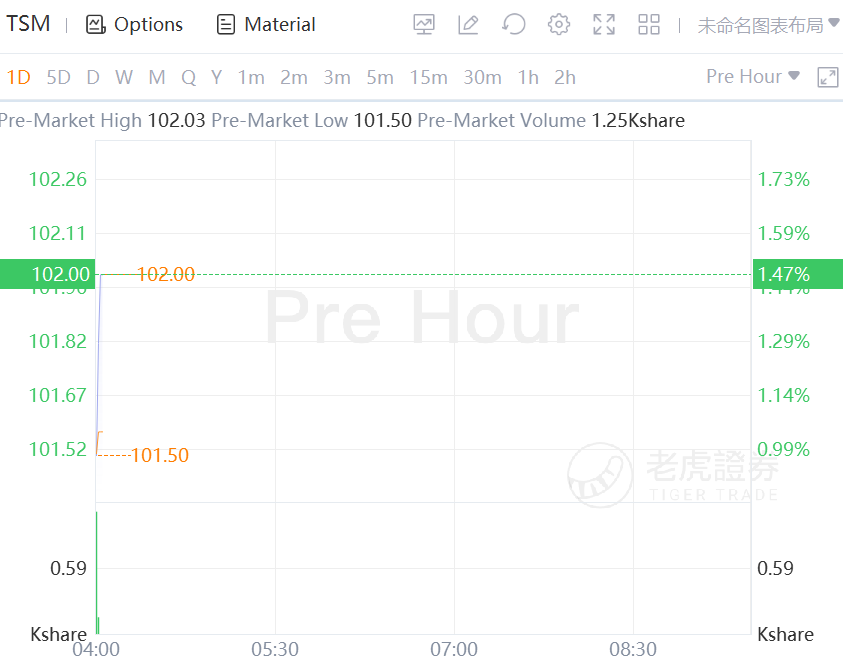Viewport: 843px width, 663px height.
Task: Open the Material button
Action: point(266,25)
